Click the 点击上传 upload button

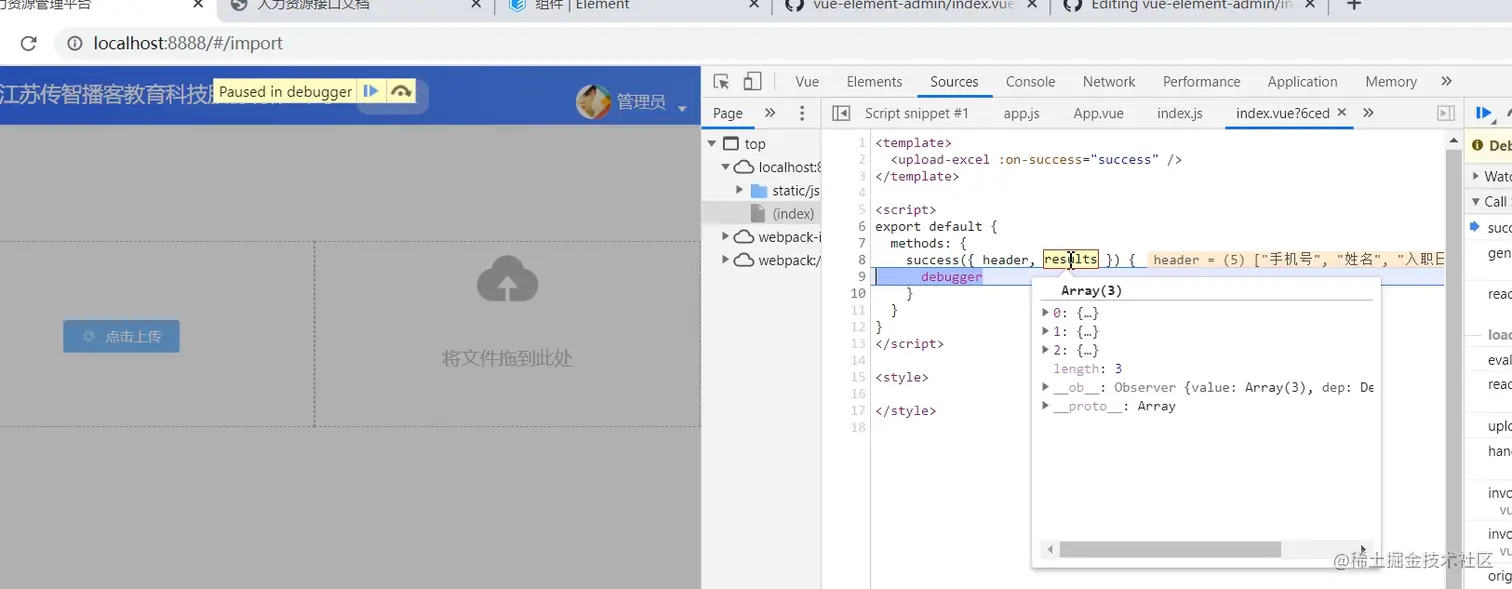[x=121, y=336]
